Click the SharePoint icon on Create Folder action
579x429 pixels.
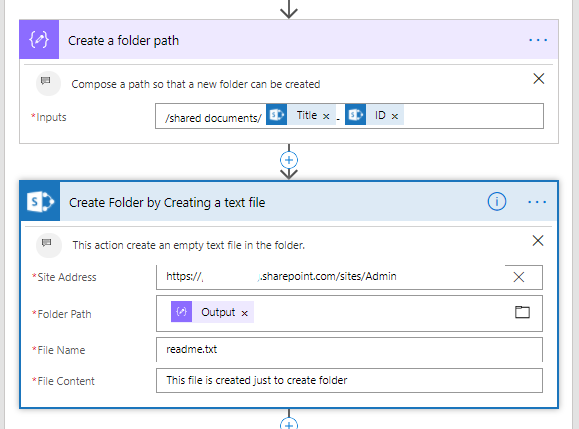pos(40,202)
